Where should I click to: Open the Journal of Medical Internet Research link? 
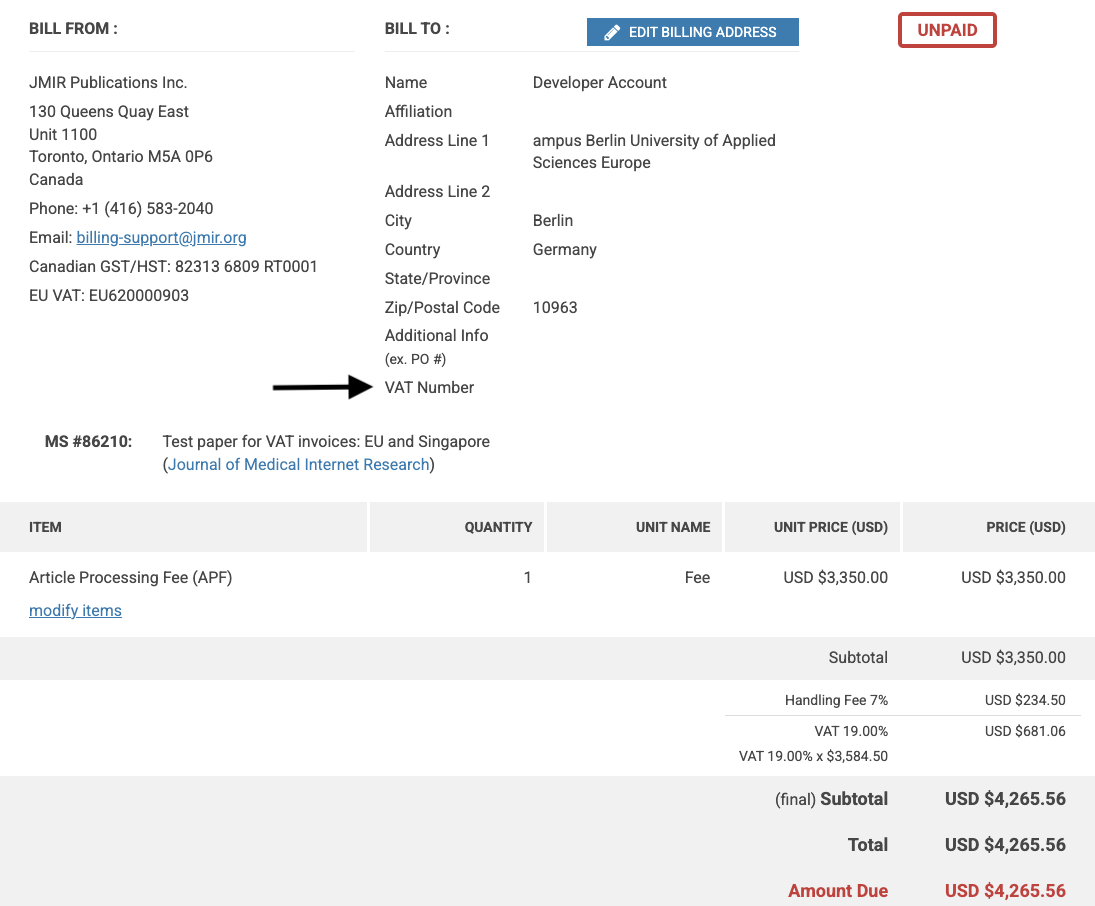point(298,464)
